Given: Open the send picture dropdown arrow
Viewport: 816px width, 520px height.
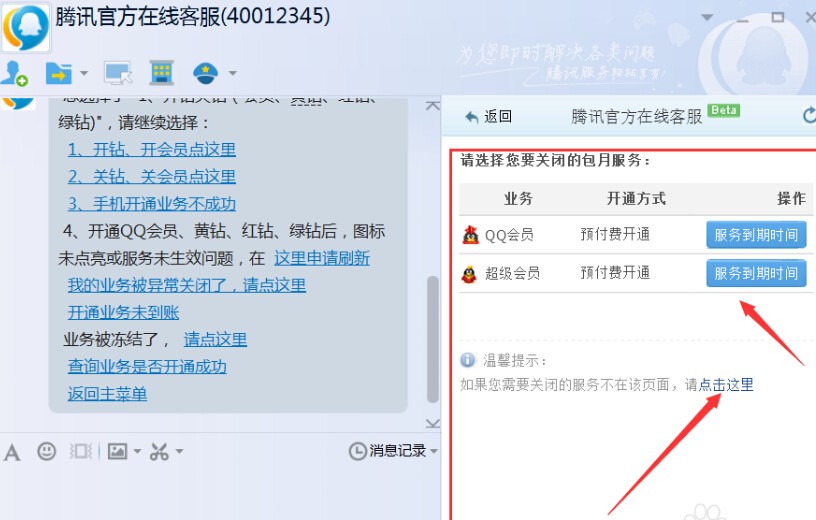Looking at the screenshot, I should pos(137,451).
